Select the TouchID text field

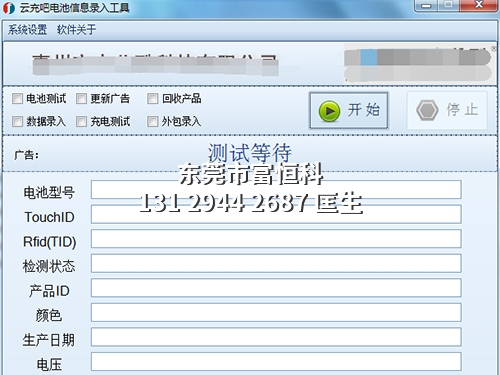coord(276,214)
